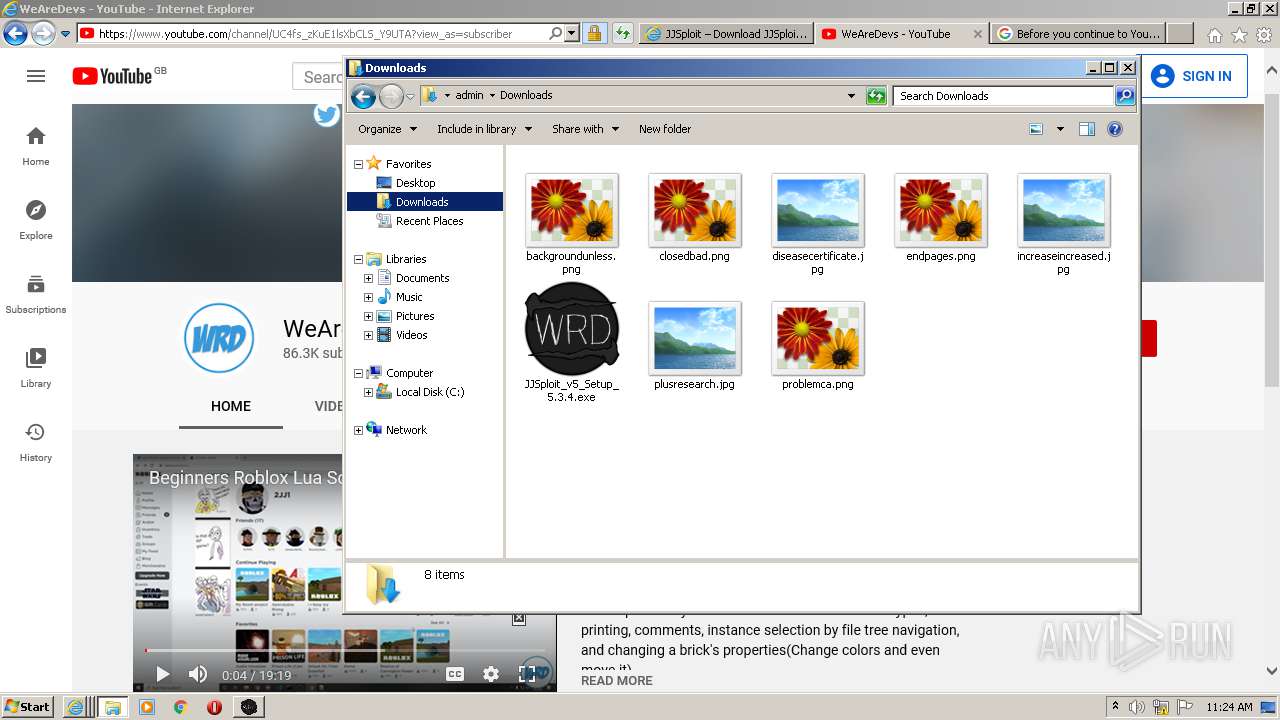
Task: Switch to Before you continue tab
Action: (1080, 33)
